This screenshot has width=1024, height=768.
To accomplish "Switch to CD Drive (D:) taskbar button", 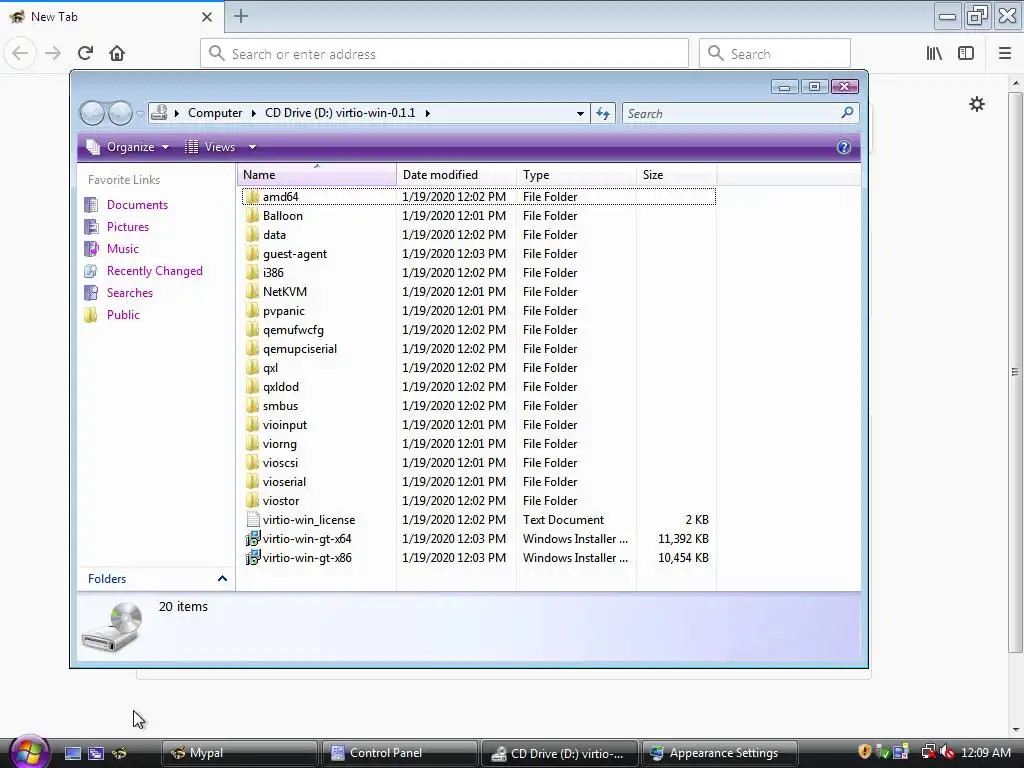I will [559, 753].
